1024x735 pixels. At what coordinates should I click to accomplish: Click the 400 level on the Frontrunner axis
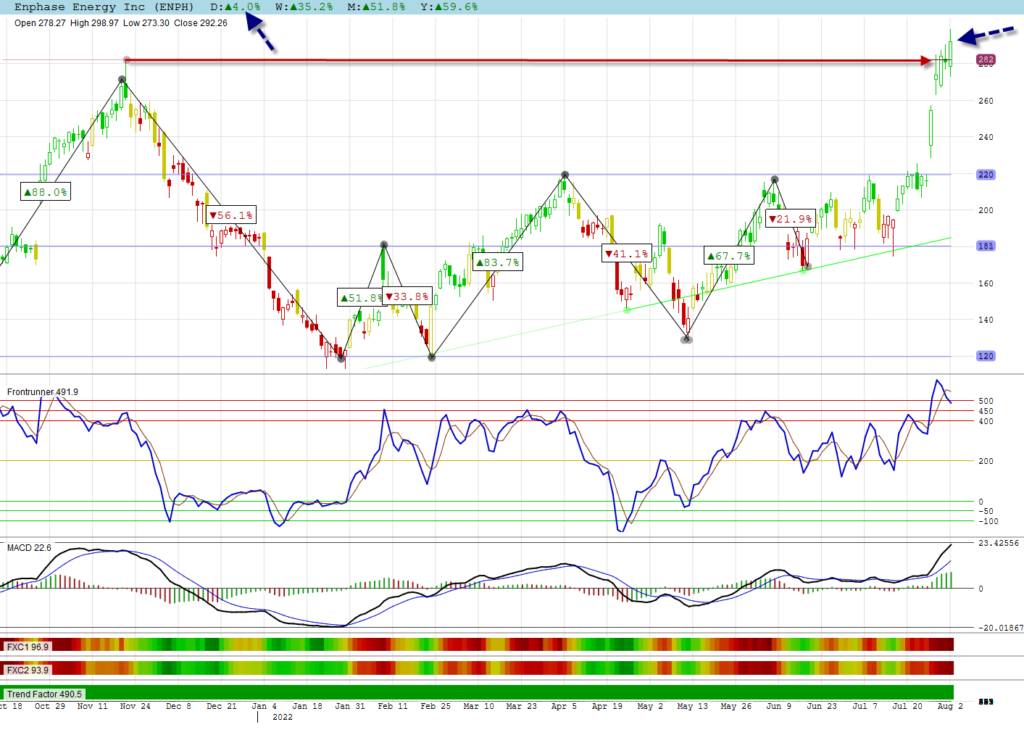tap(985, 421)
